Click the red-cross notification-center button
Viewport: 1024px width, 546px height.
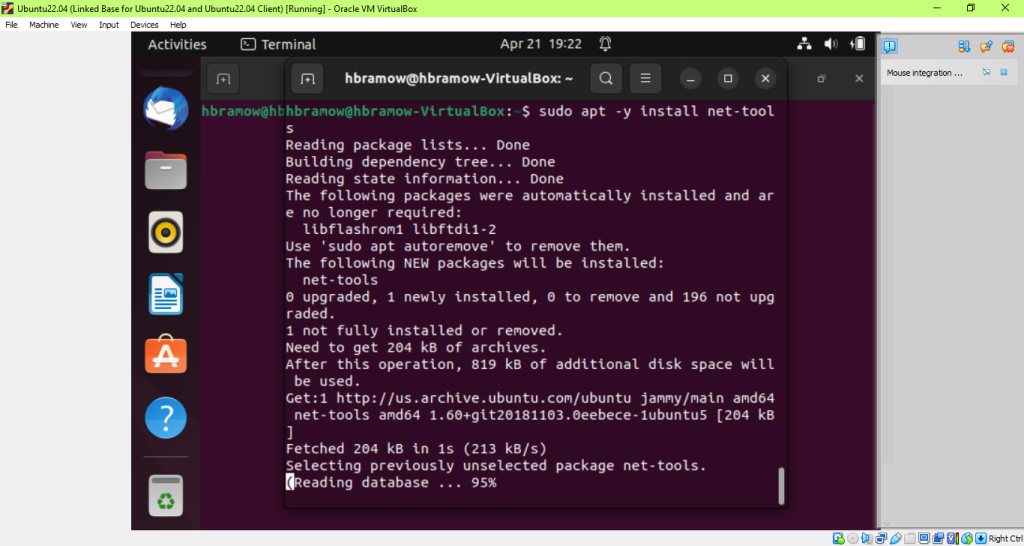click(1008, 46)
